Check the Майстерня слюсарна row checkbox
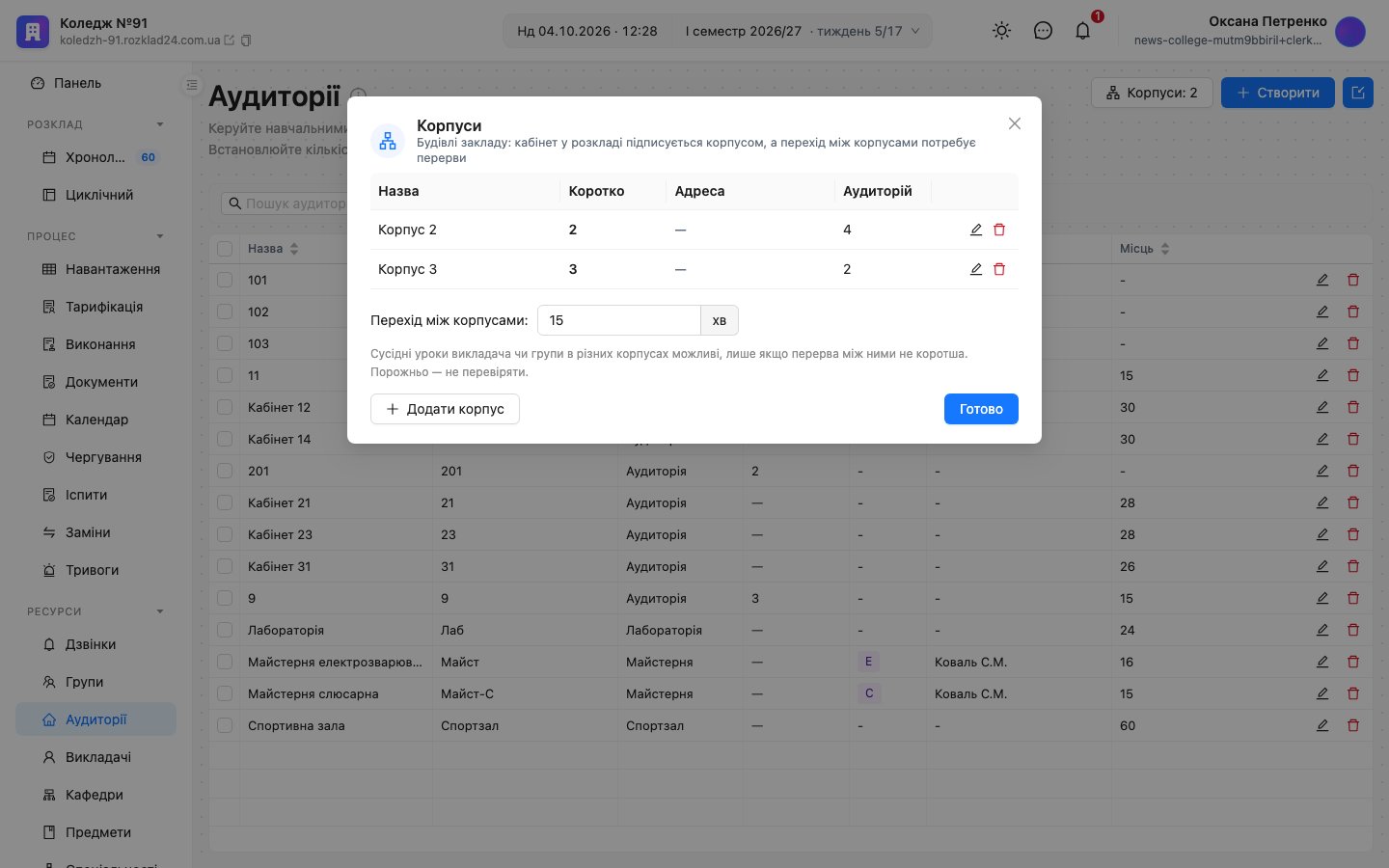This screenshot has height=868, width=1389. coord(225,693)
